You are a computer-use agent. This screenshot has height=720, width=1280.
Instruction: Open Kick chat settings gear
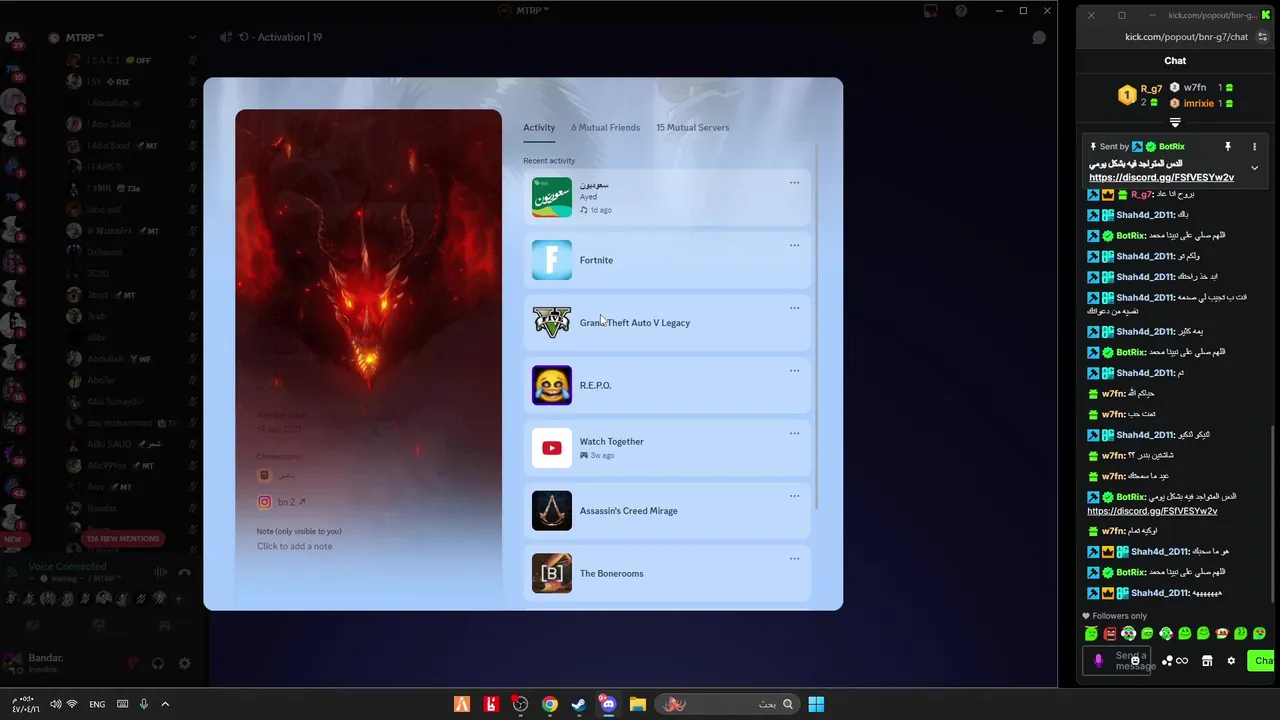1231,661
